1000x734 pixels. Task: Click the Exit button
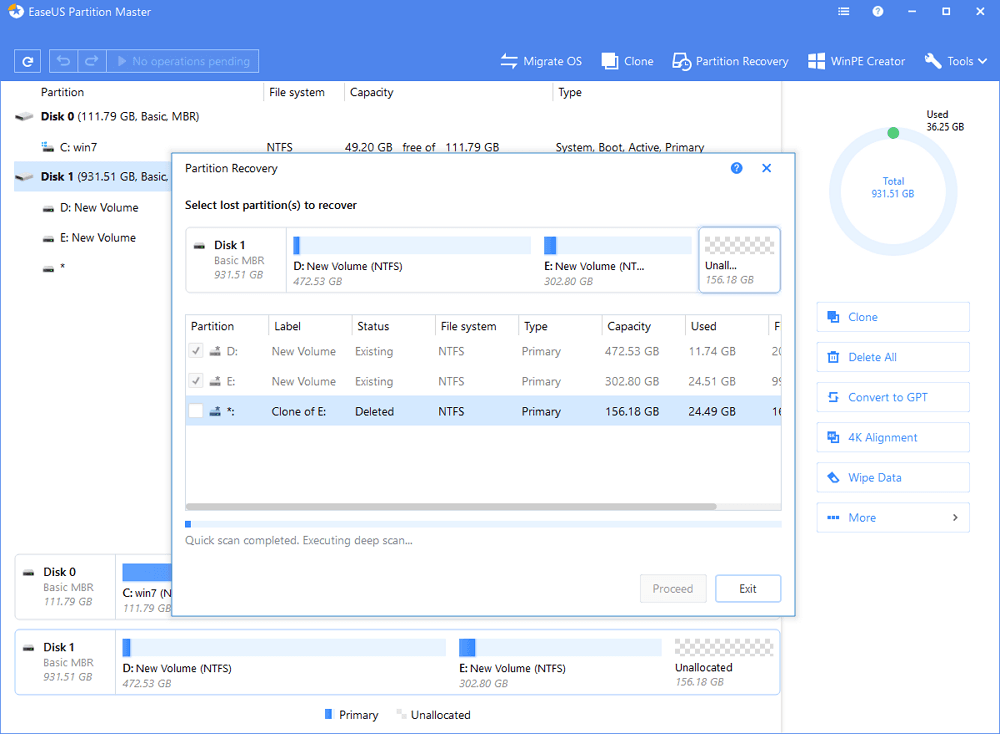748,589
